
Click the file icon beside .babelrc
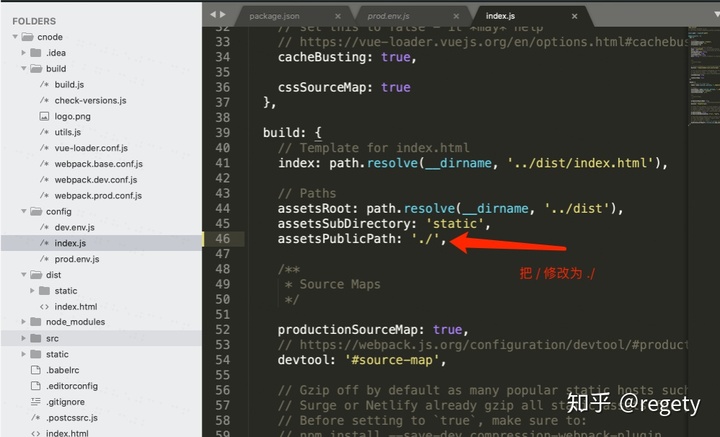point(36,370)
